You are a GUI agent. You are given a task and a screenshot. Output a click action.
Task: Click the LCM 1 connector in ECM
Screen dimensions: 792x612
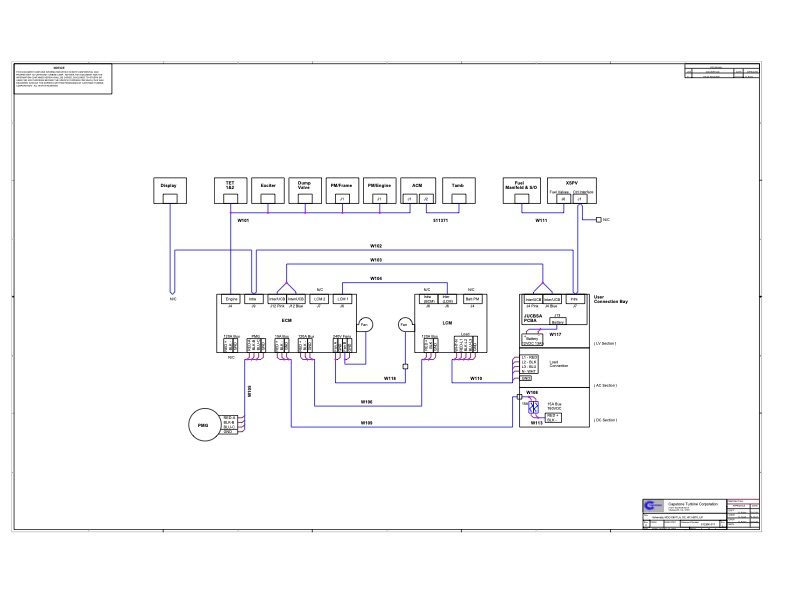tap(342, 299)
